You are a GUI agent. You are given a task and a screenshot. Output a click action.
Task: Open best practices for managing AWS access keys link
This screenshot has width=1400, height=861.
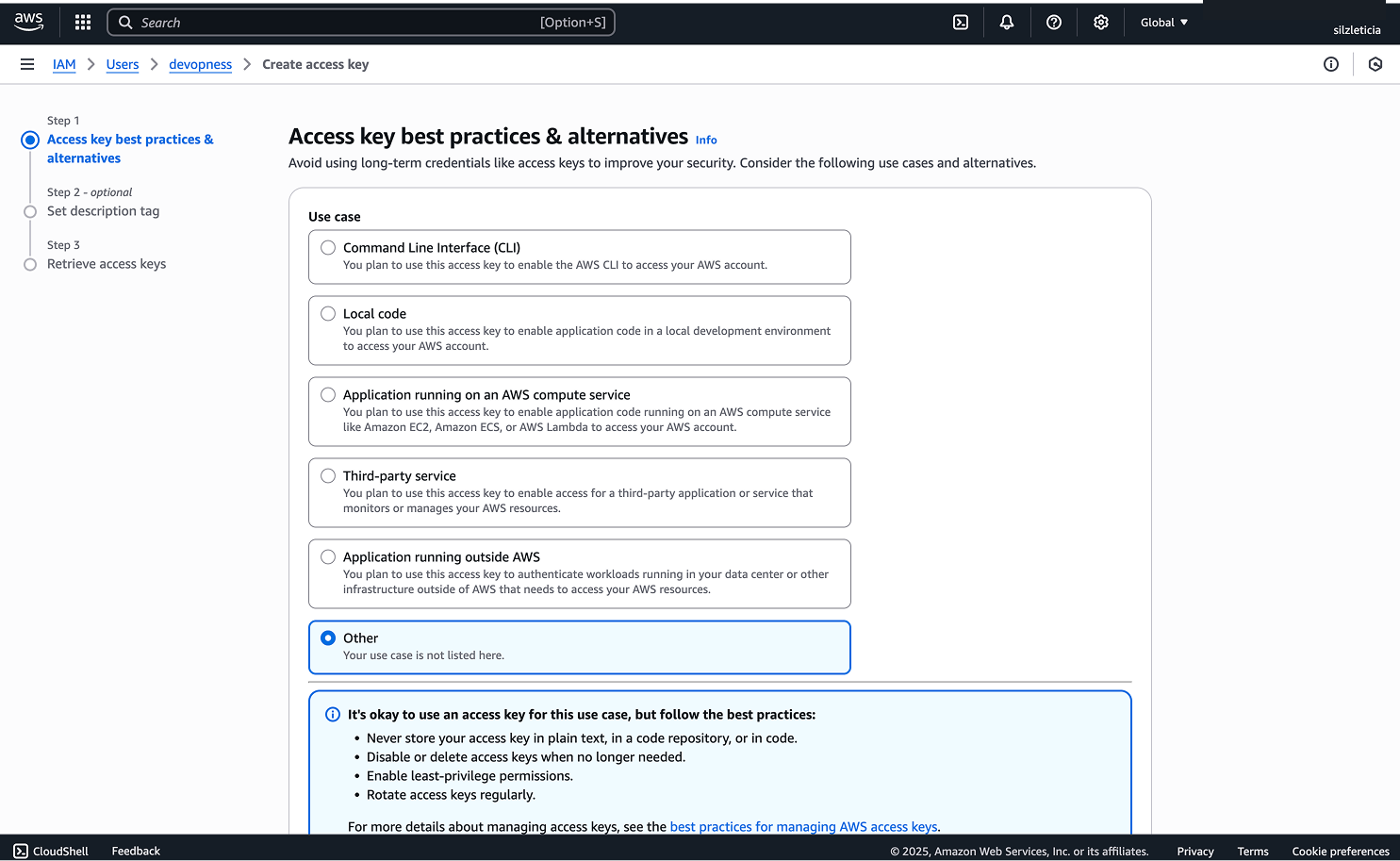click(803, 826)
